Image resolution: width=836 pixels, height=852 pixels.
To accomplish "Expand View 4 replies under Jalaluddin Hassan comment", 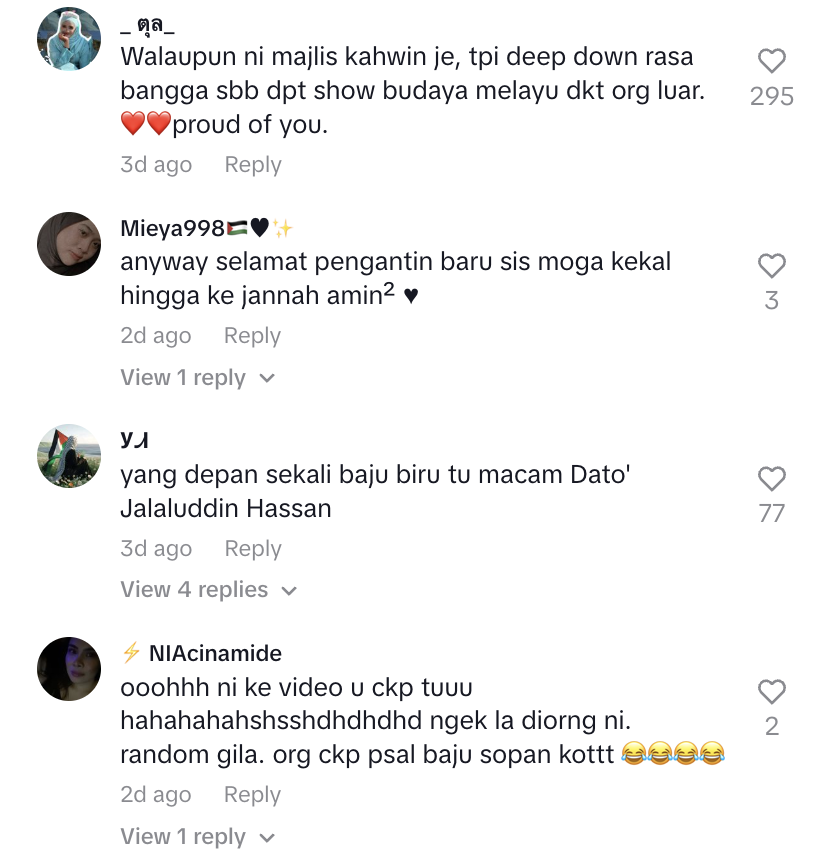I will tap(209, 590).
